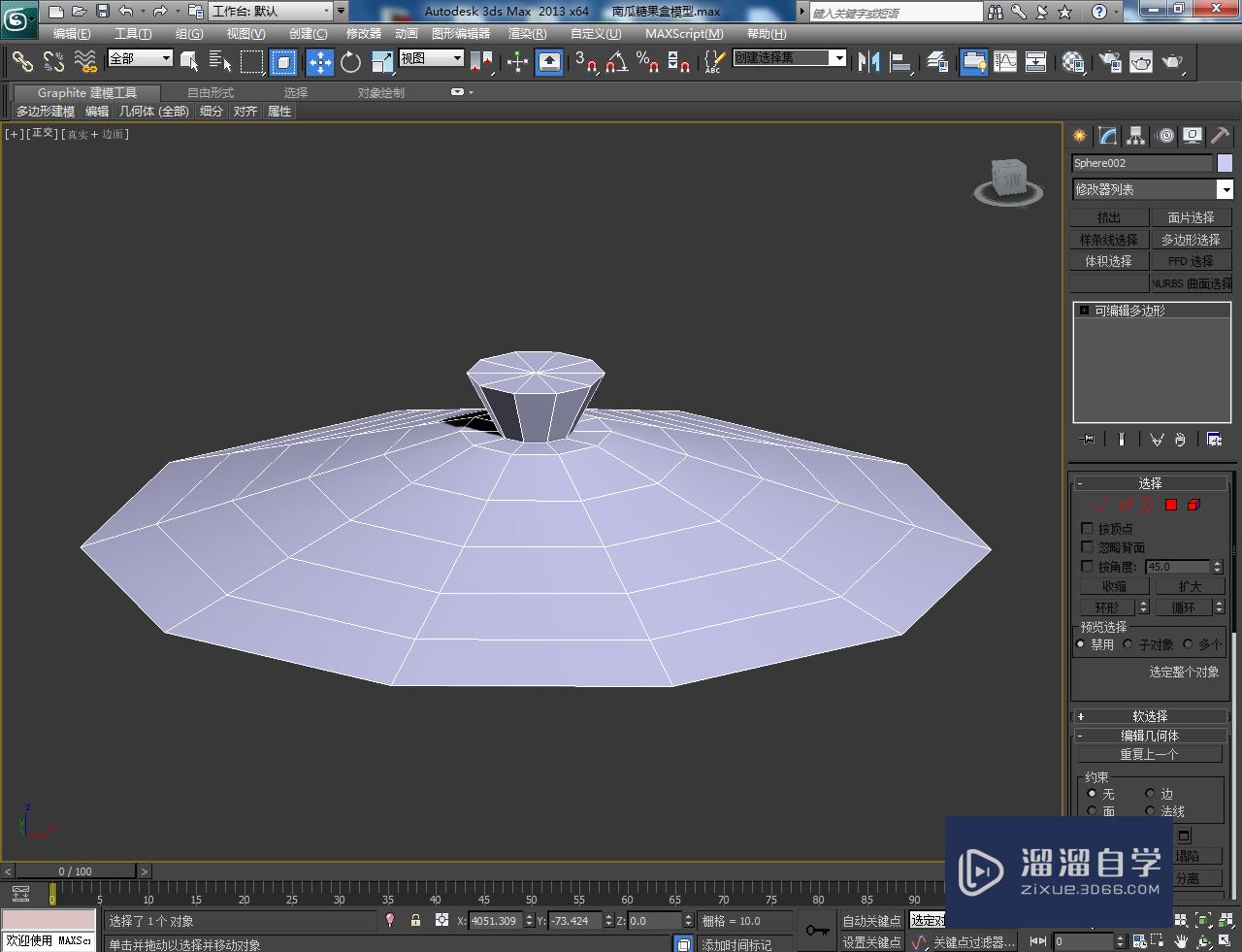Select 子对象 preview selection radio

1128,643
